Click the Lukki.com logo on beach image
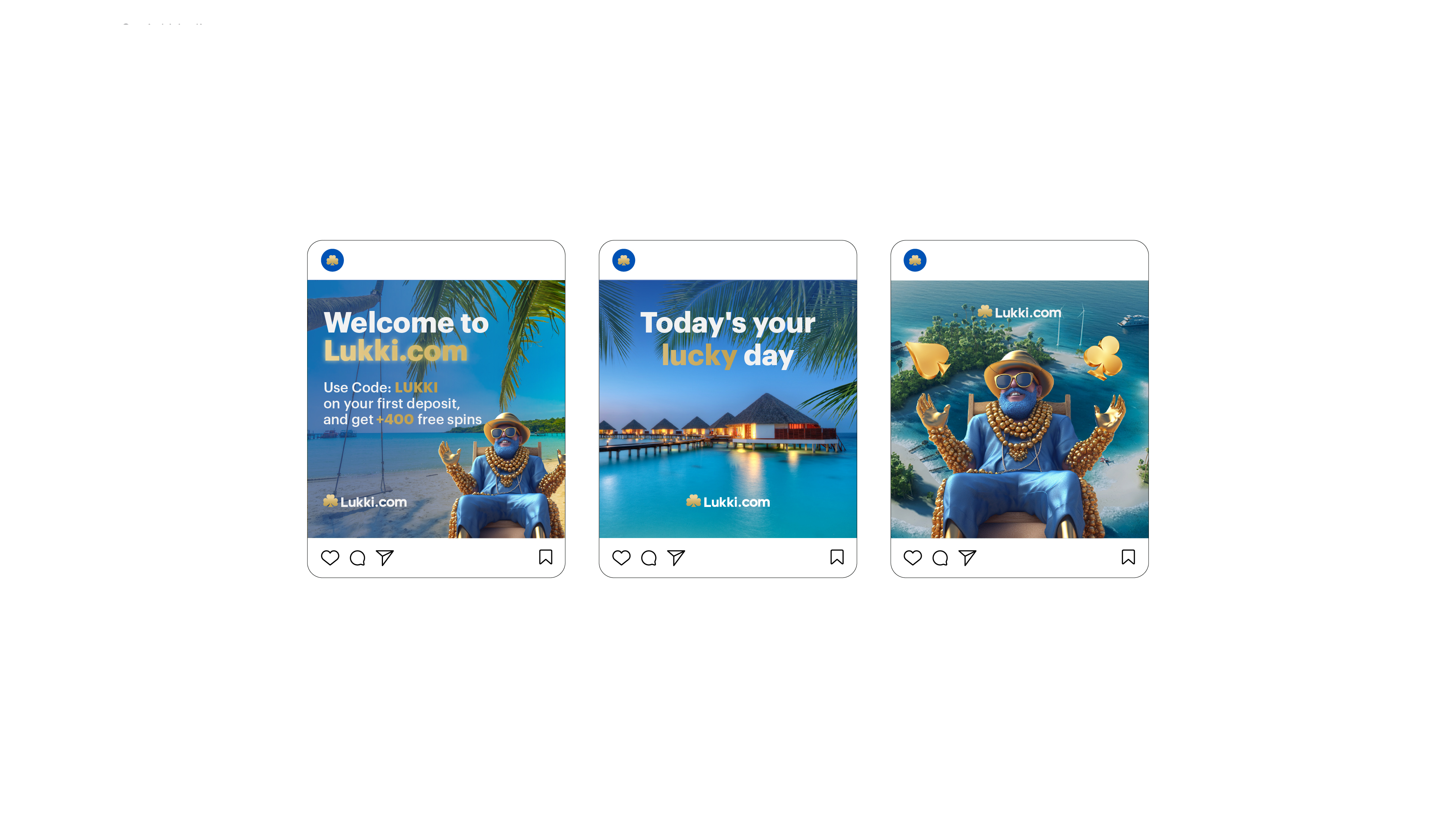This screenshot has width=1456, height=819. [365, 501]
